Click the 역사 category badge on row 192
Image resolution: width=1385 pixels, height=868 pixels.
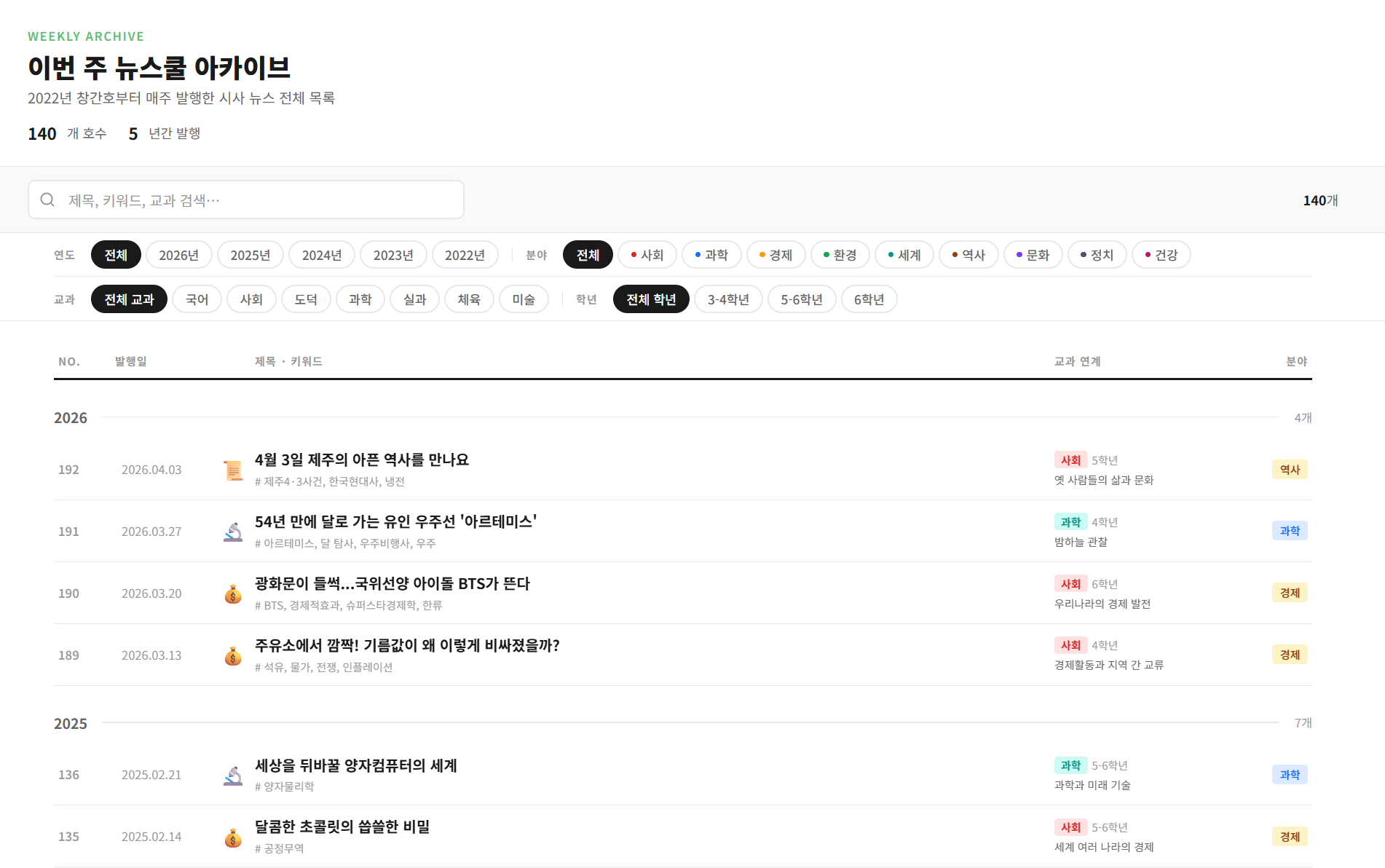[x=1289, y=470]
